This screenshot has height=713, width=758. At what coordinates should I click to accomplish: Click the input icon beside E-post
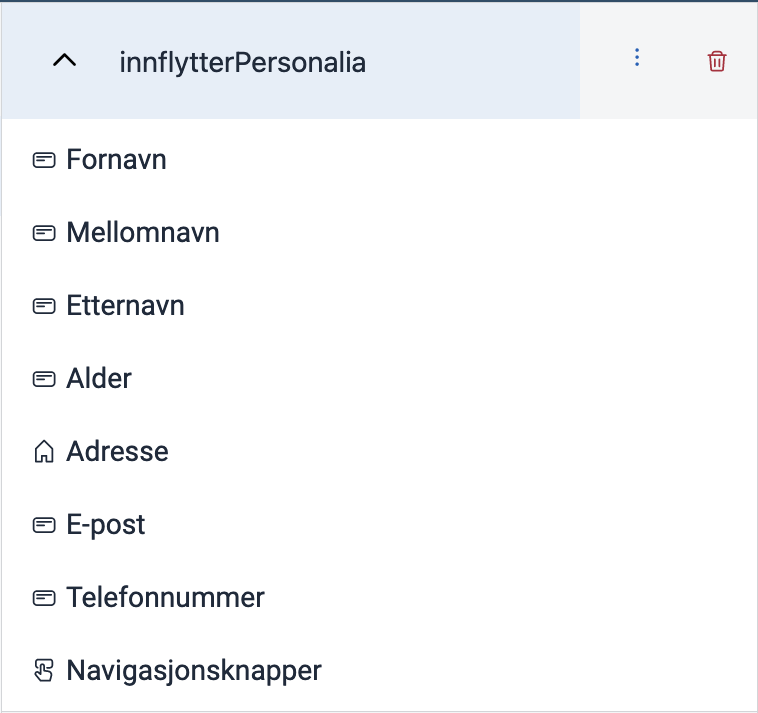pyautogui.click(x=44, y=525)
